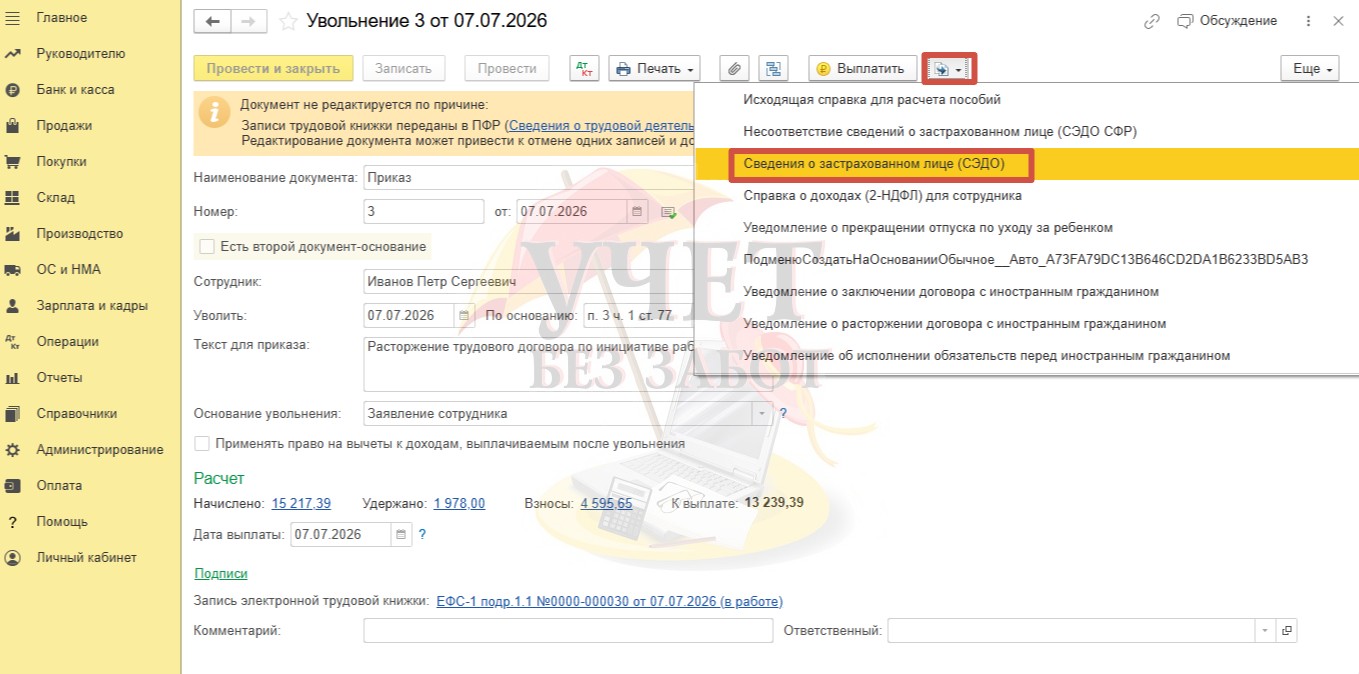1359x674 pixels.
Task: Enable Есть второй документ-основание checkbox
Action: coord(207,246)
